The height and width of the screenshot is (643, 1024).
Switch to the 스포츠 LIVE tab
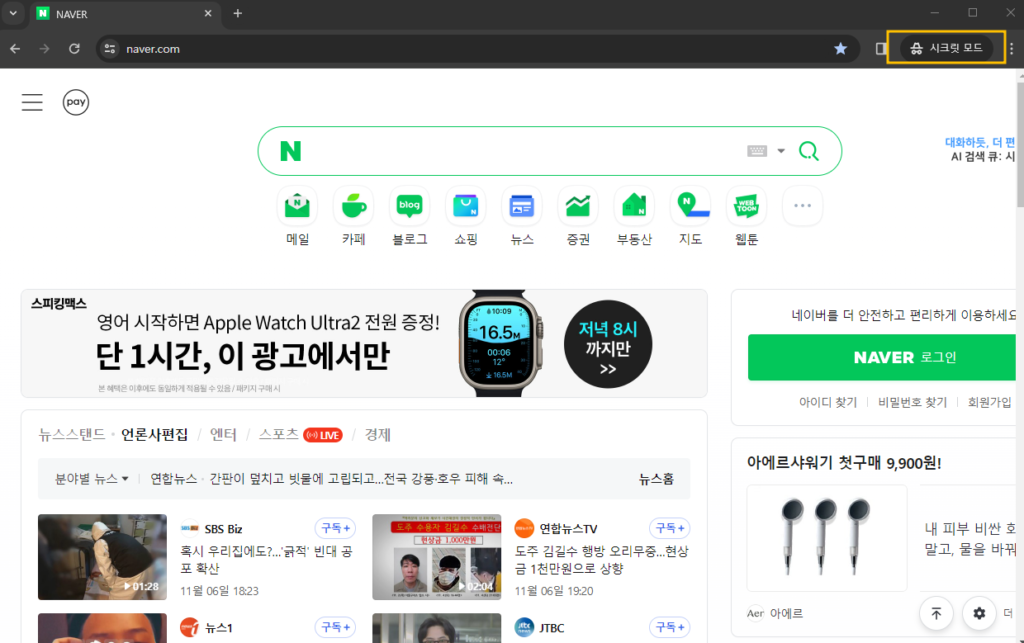(300, 435)
